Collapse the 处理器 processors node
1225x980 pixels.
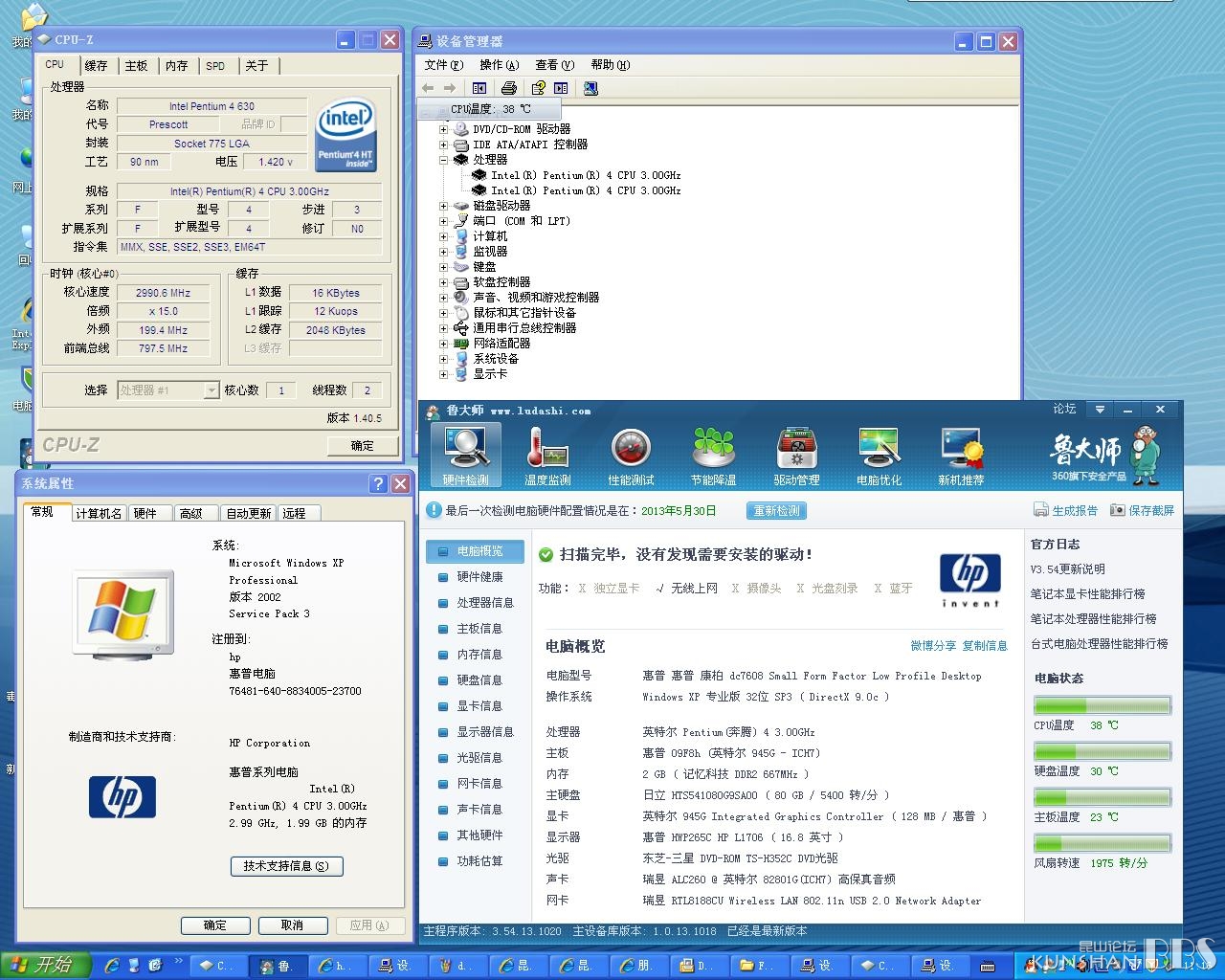(443, 160)
